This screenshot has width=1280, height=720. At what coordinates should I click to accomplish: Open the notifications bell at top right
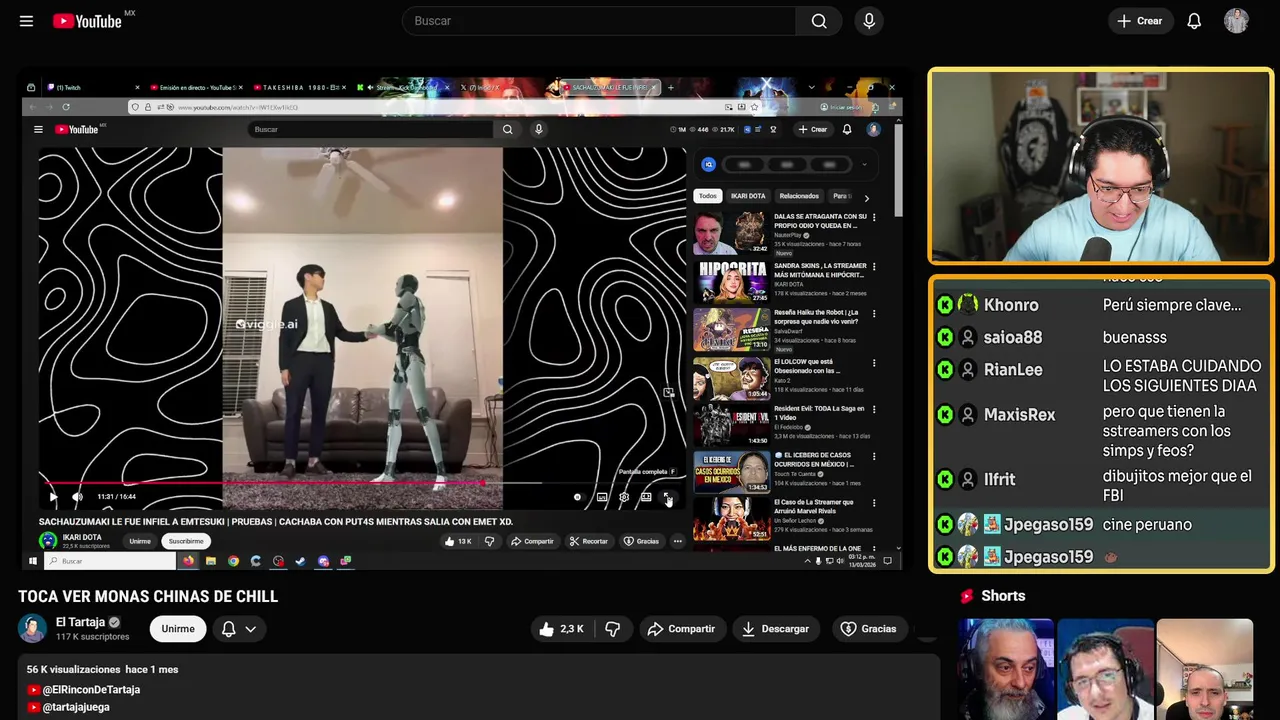(1194, 21)
